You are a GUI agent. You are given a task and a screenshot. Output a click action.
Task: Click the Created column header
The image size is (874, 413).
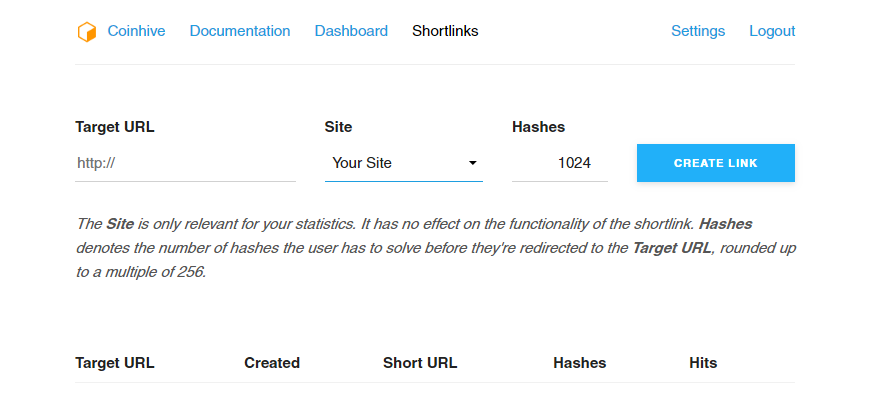click(x=272, y=363)
